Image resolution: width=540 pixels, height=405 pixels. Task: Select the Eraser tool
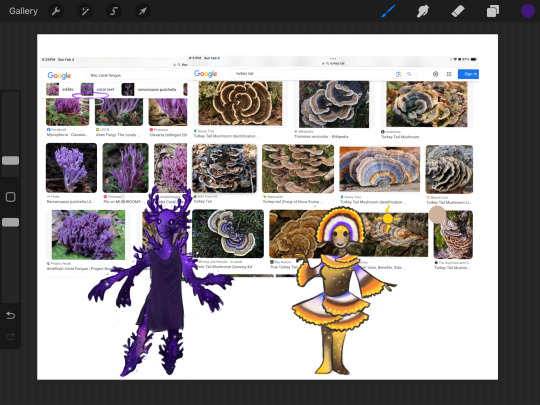tap(458, 11)
